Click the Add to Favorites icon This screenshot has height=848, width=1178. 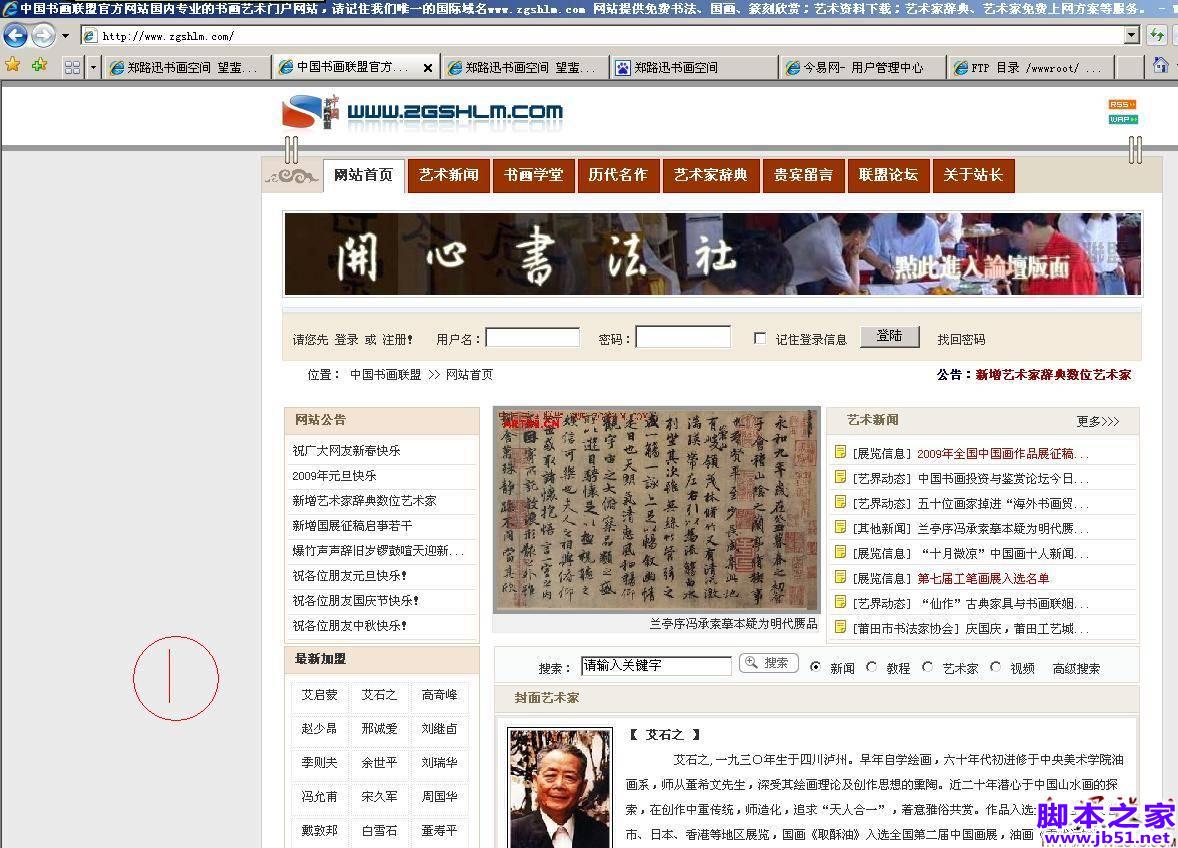click(37, 66)
